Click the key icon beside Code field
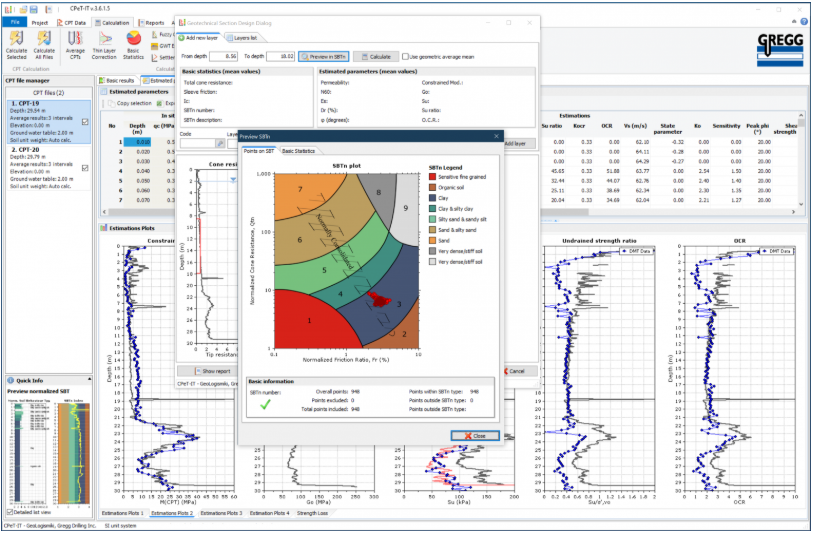Screen dimensions: 813x534 [x=220, y=143]
